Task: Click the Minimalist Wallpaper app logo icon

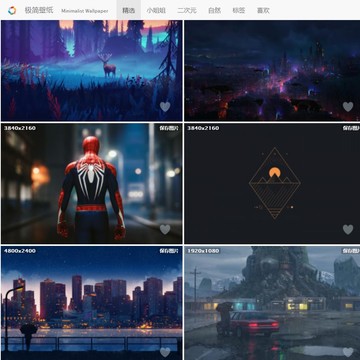Action: (12, 10)
